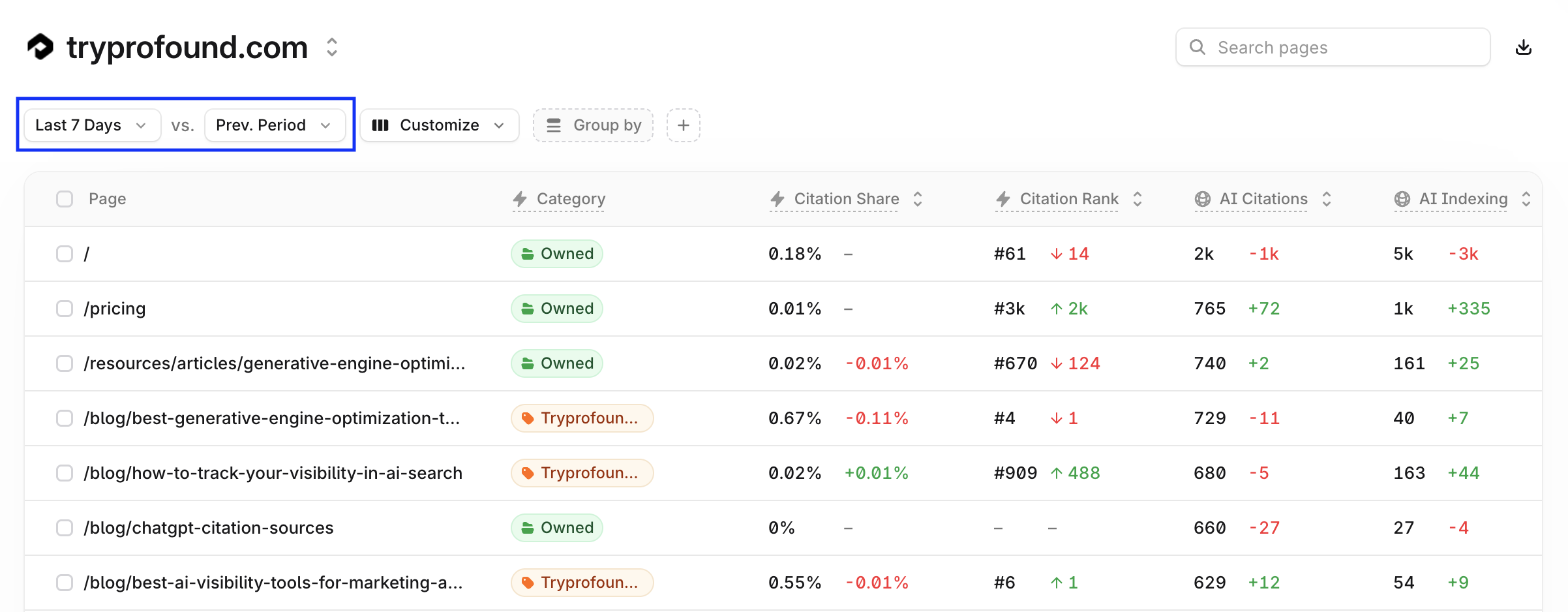1568x612 pixels.
Task: Click the search magnifier icon
Action: pos(1197,47)
